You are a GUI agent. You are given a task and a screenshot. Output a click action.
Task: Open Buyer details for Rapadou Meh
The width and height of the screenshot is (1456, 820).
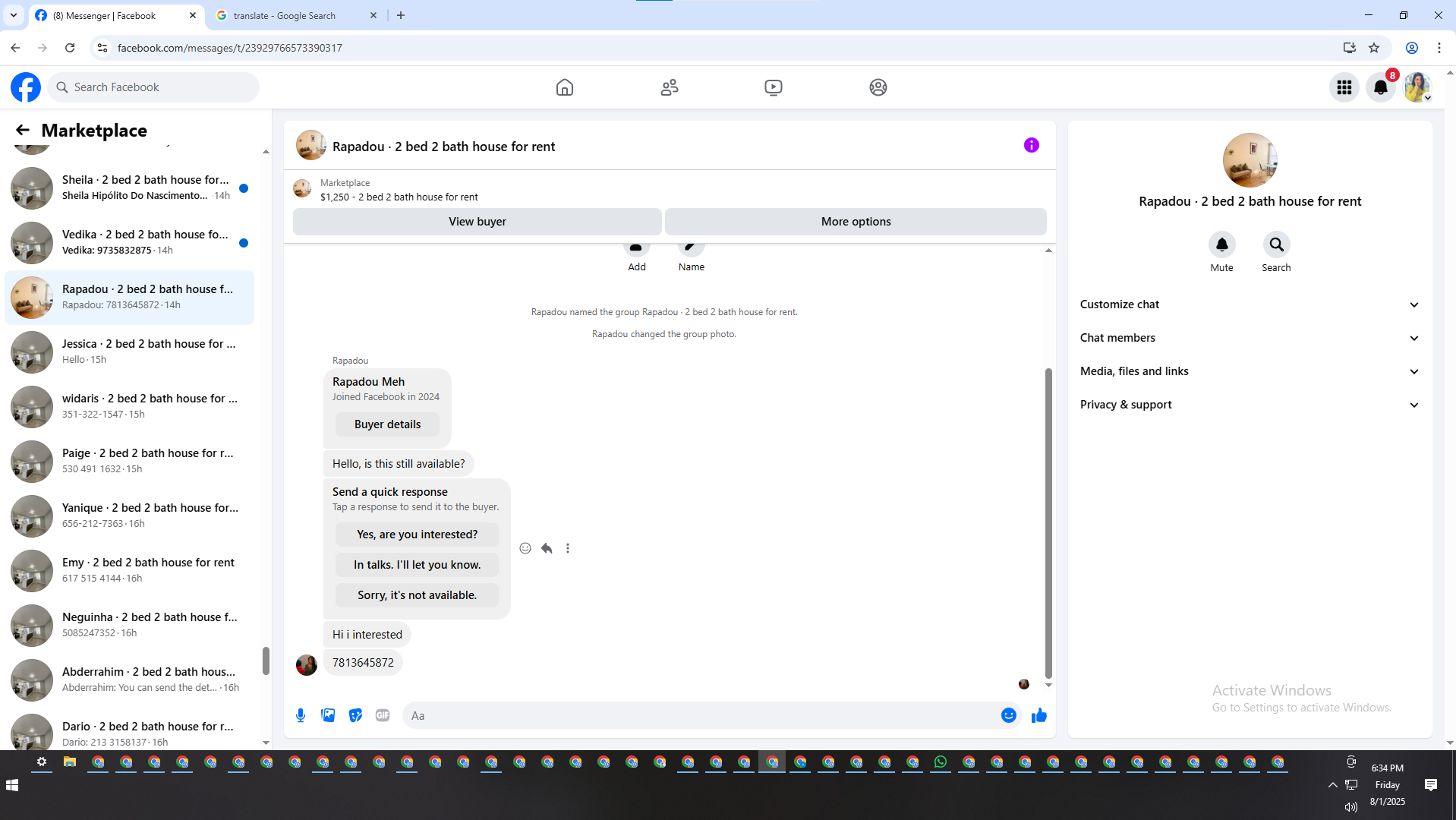click(387, 424)
